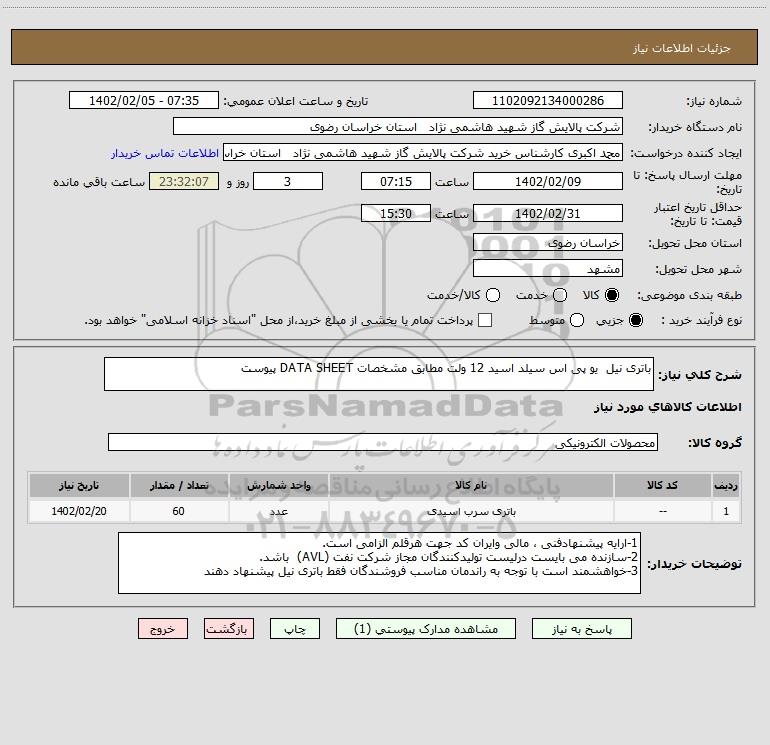
Task: Select 'جزیی' purchase process radio
Action: 639,320
